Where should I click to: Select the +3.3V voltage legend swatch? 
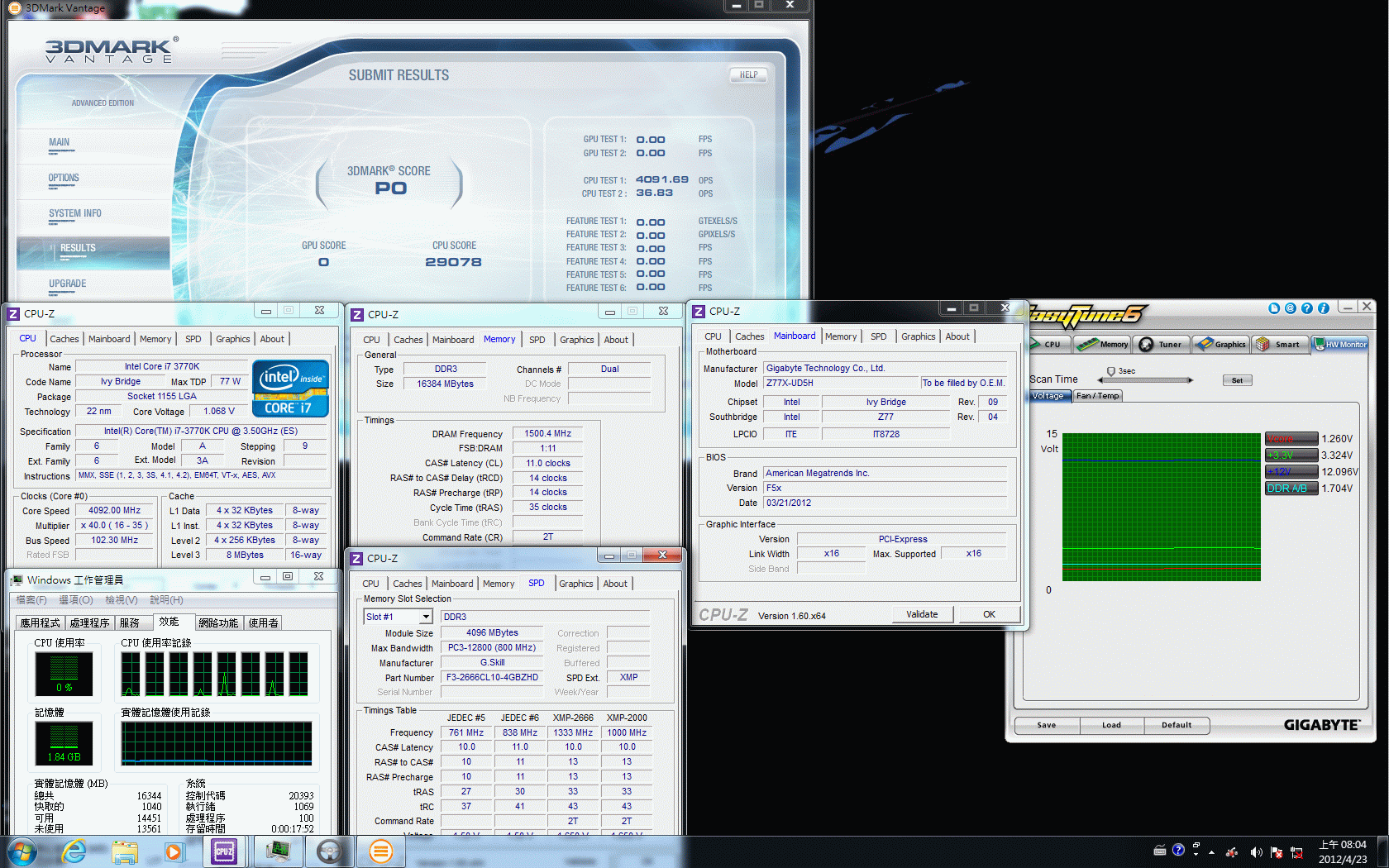tap(1291, 455)
